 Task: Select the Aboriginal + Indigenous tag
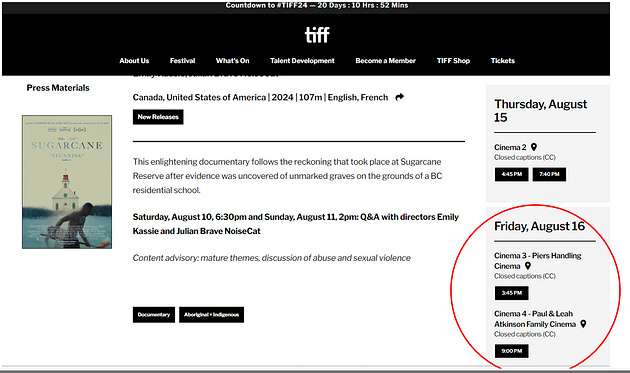coord(211,315)
